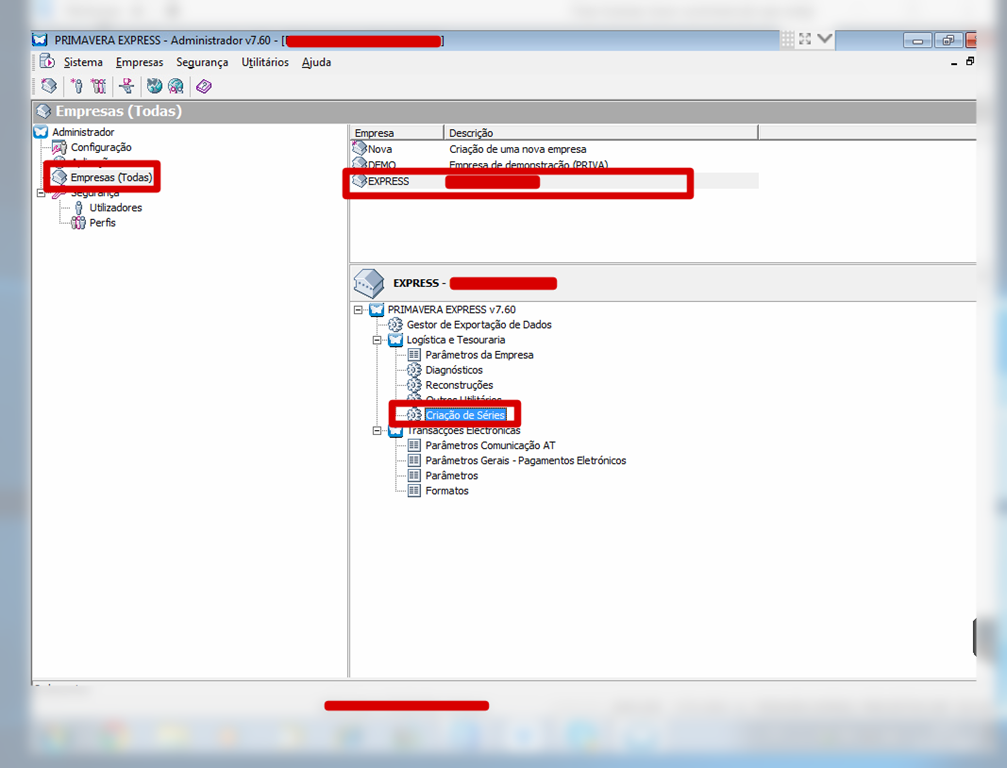Click the gear icon beside Diagnósticos
1007x768 pixels.
414,370
